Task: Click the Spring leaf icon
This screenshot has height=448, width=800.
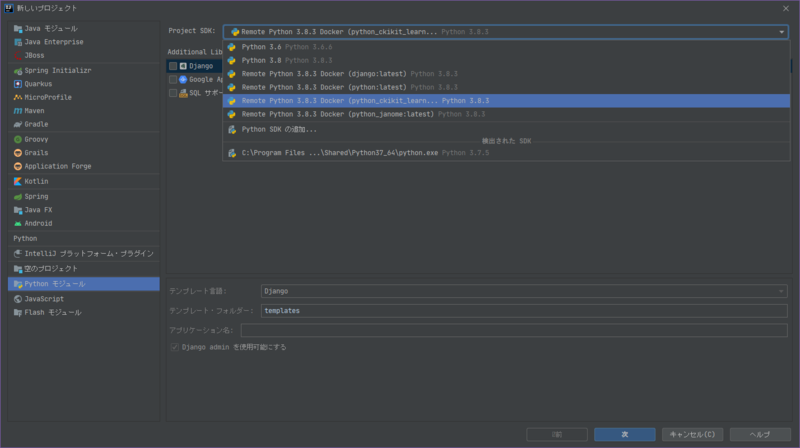Action: [x=18, y=196]
